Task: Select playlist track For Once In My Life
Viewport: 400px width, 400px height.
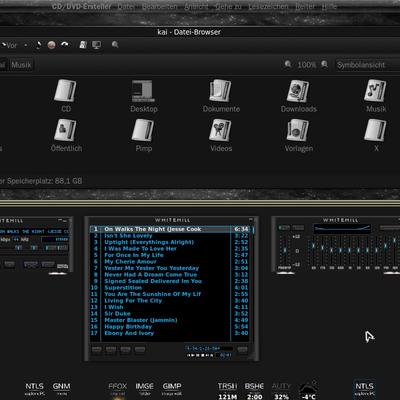Action: 169,255
